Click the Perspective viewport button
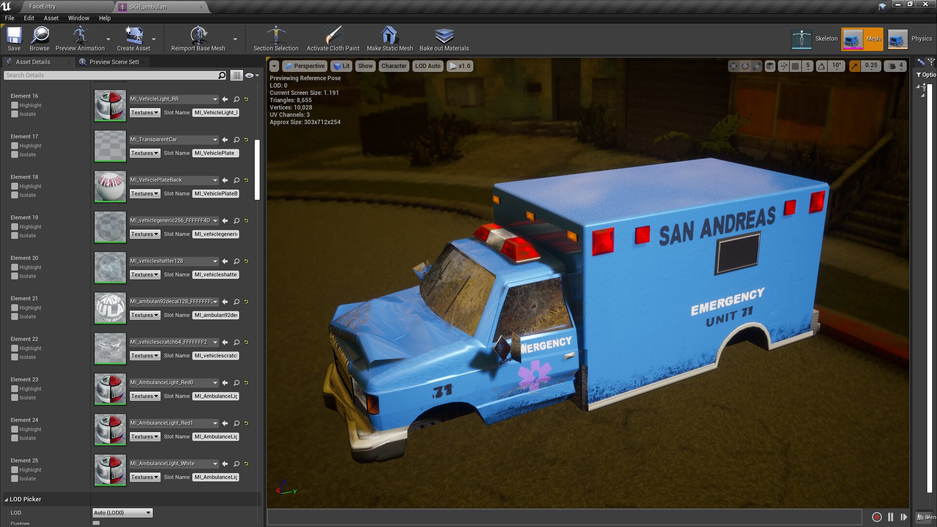The height and width of the screenshot is (527, 937). pos(304,66)
